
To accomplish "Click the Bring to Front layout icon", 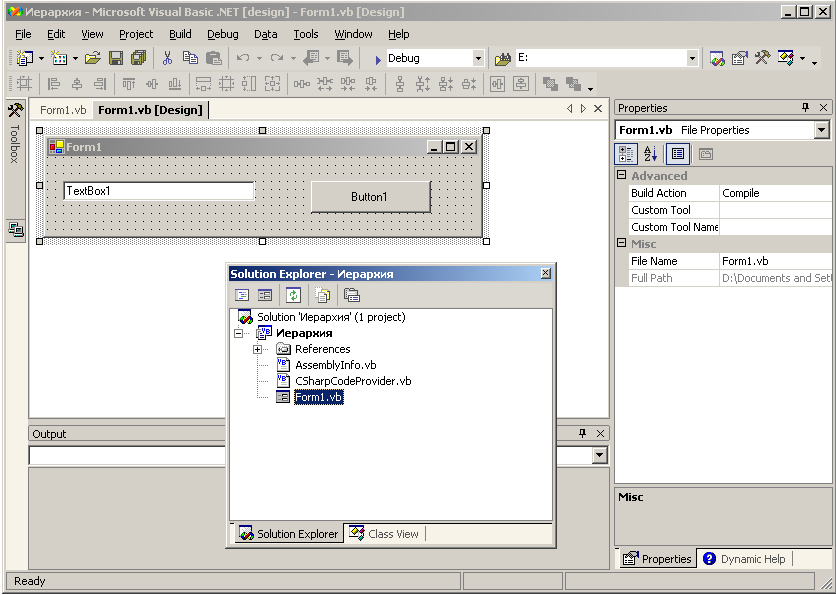I will [550, 84].
